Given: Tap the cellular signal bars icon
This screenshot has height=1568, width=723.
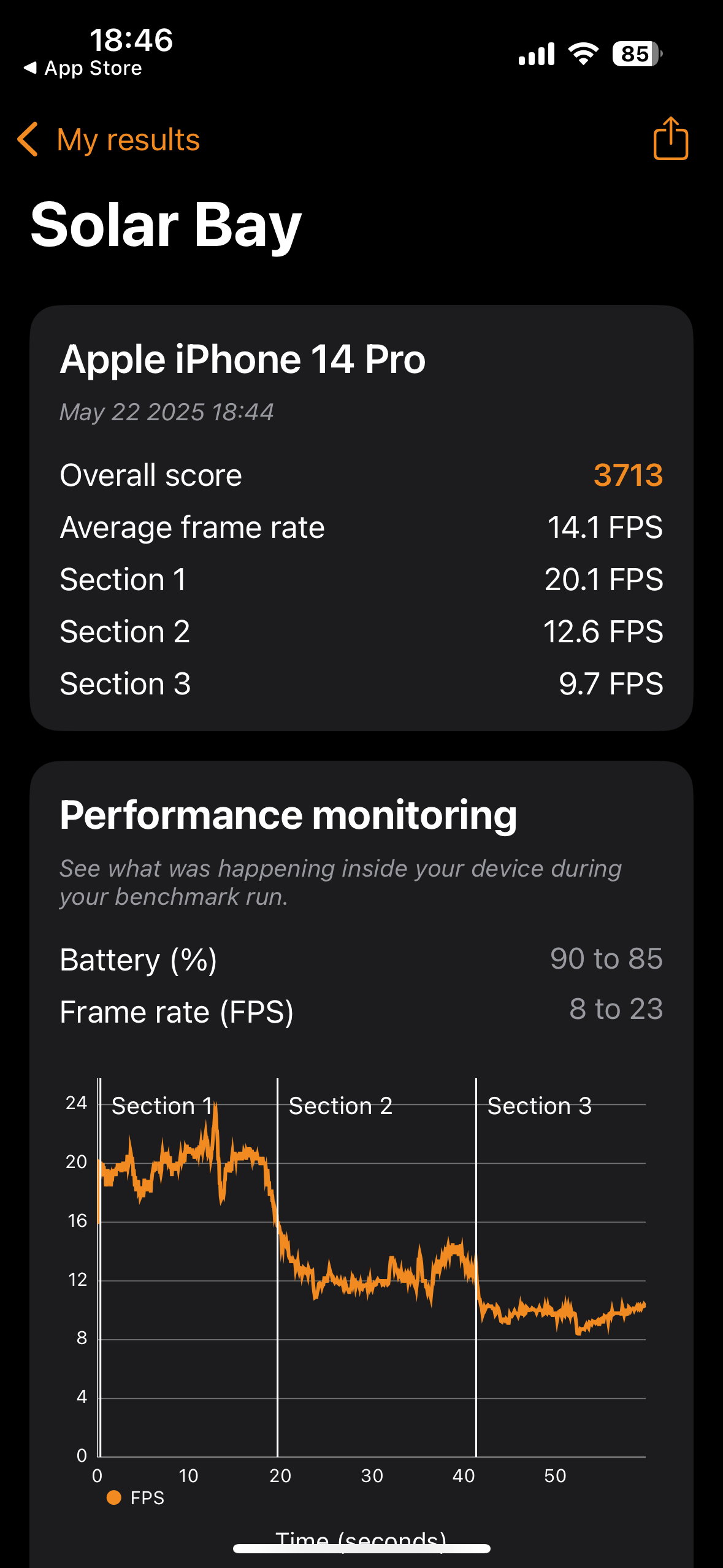Looking at the screenshot, I should tap(537, 54).
